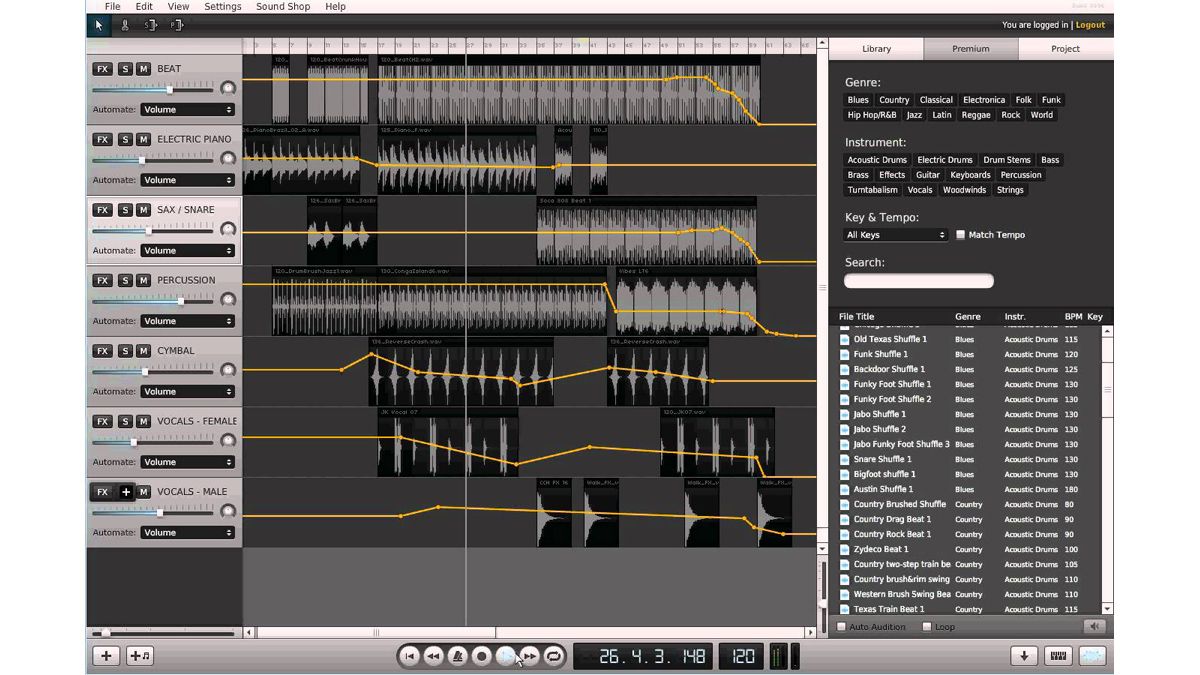
Task: Filter library by Electronica genre
Action: (x=984, y=99)
